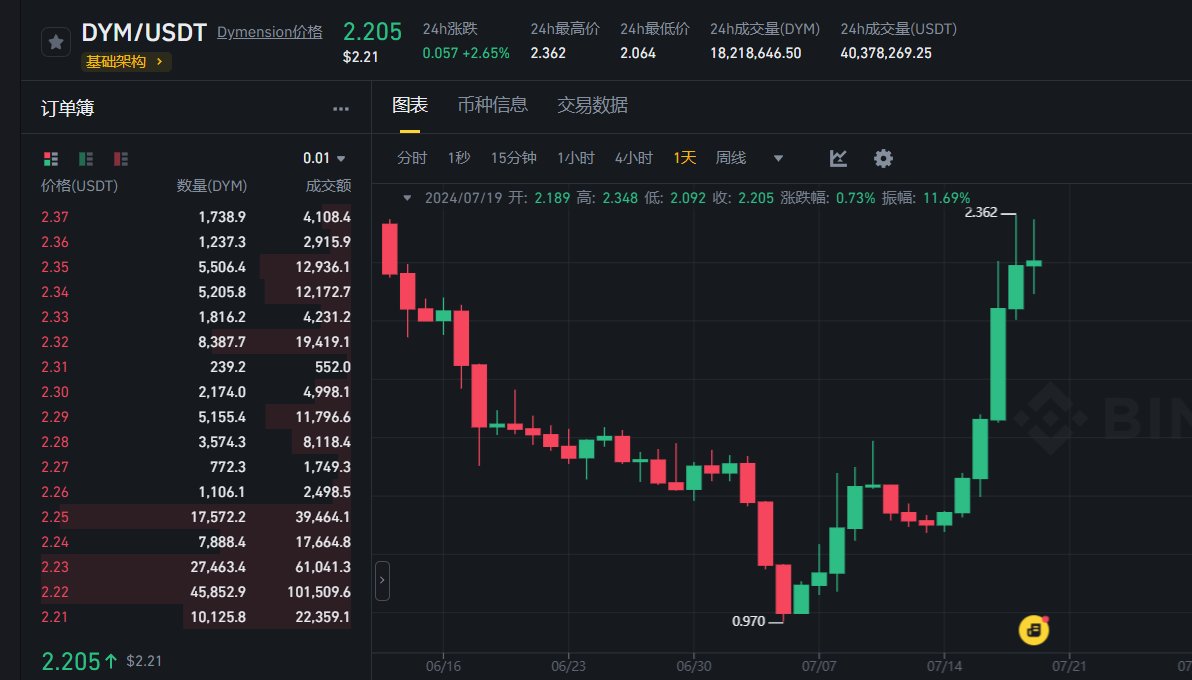Click 24h volume 18,218,646.50
Screen dimensions: 1192x680
756,53
